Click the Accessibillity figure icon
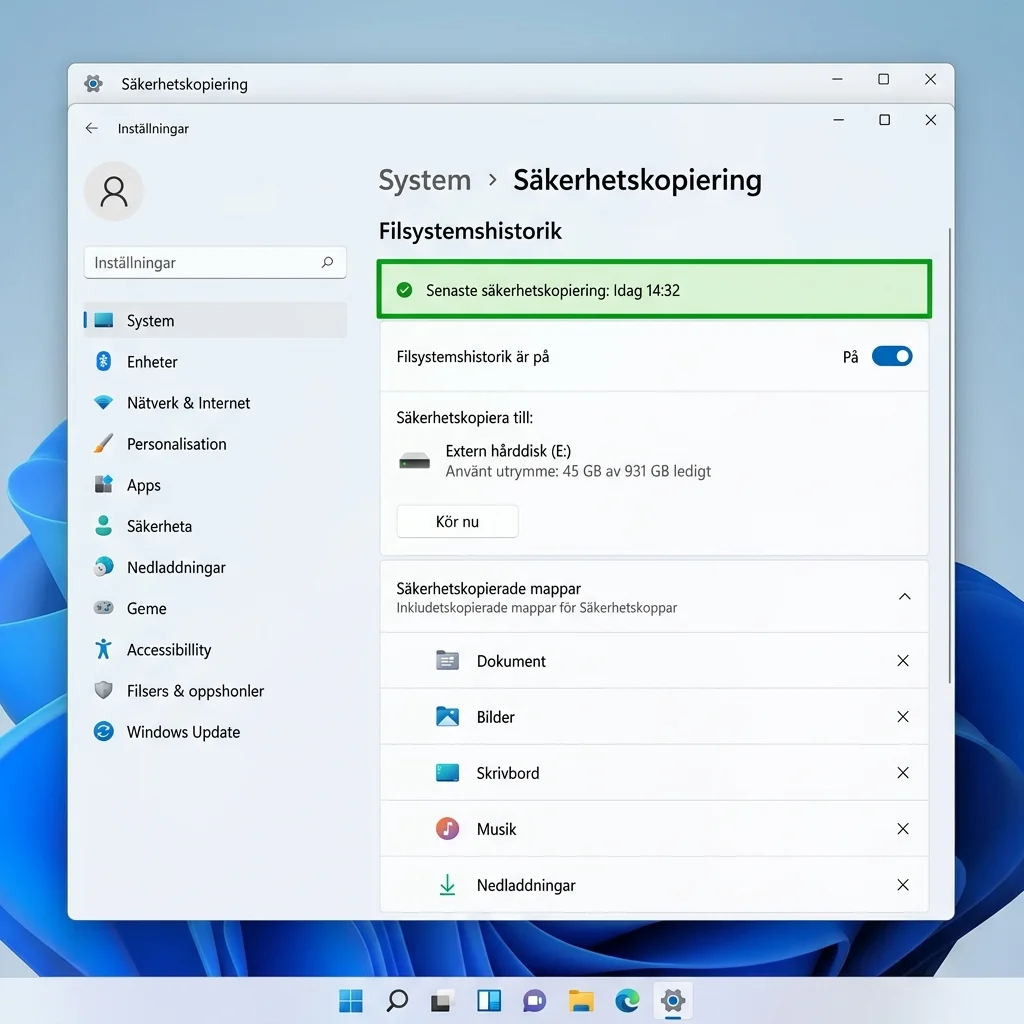The height and width of the screenshot is (1024, 1024). point(103,649)
